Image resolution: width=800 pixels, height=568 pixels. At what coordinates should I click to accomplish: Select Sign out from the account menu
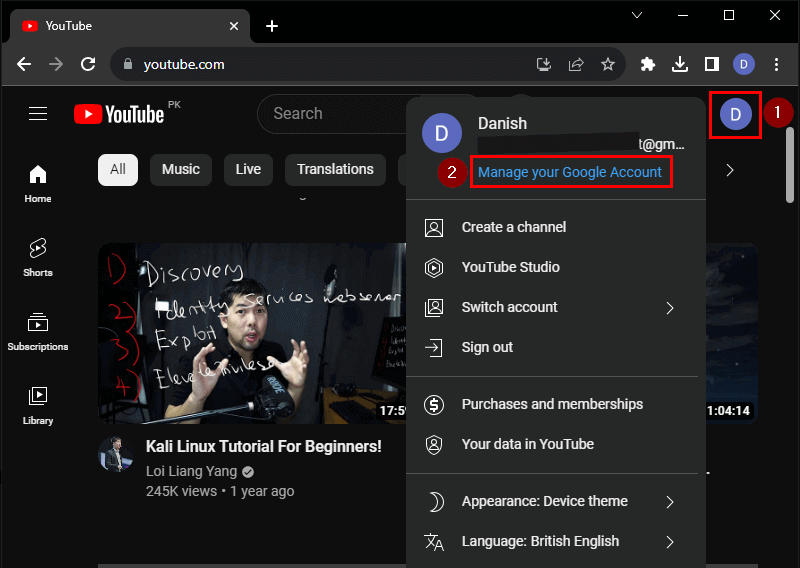[487, 347]
